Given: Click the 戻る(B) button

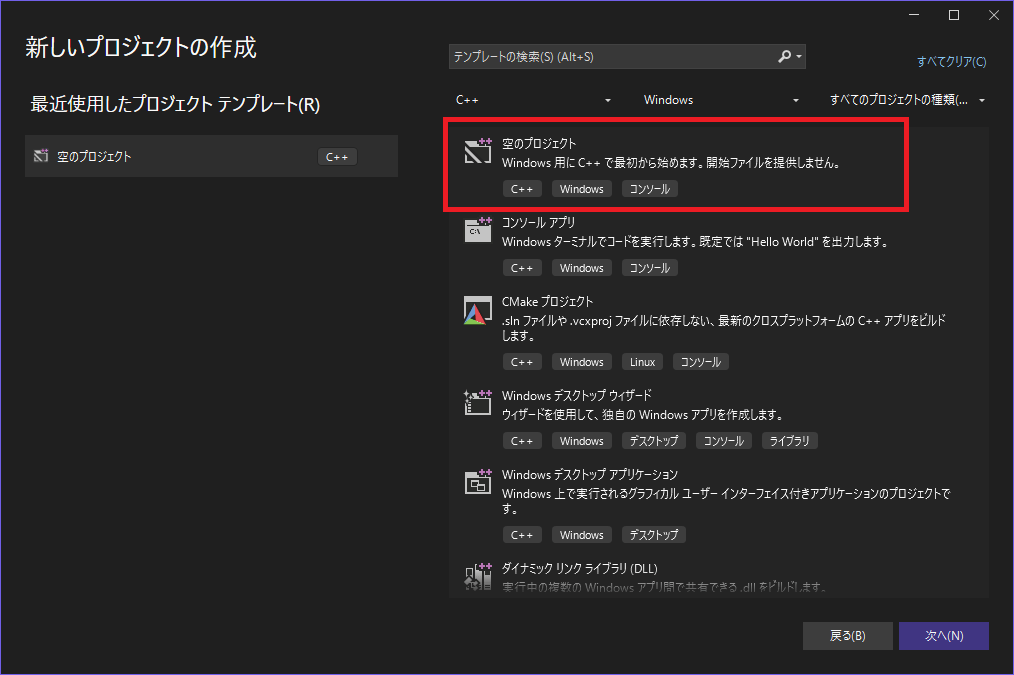Looking at the screenshot, I should (x=847, y=635).
